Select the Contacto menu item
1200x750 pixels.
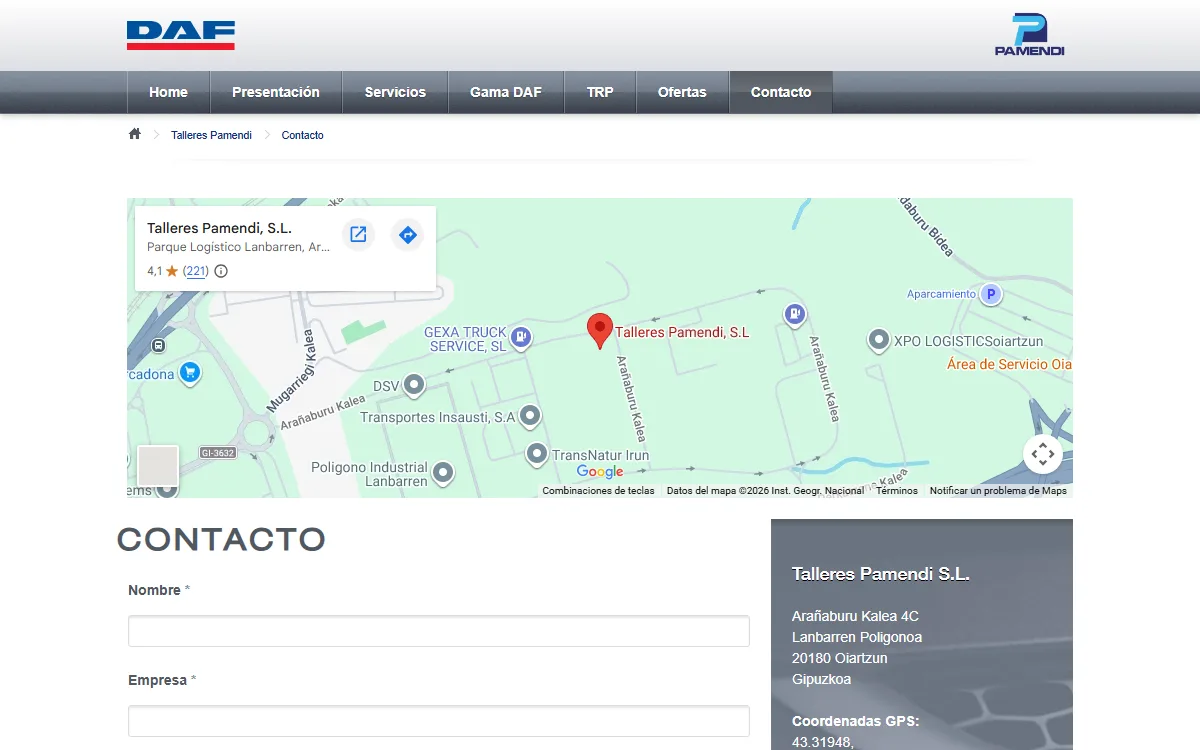(x=781, y=92)
